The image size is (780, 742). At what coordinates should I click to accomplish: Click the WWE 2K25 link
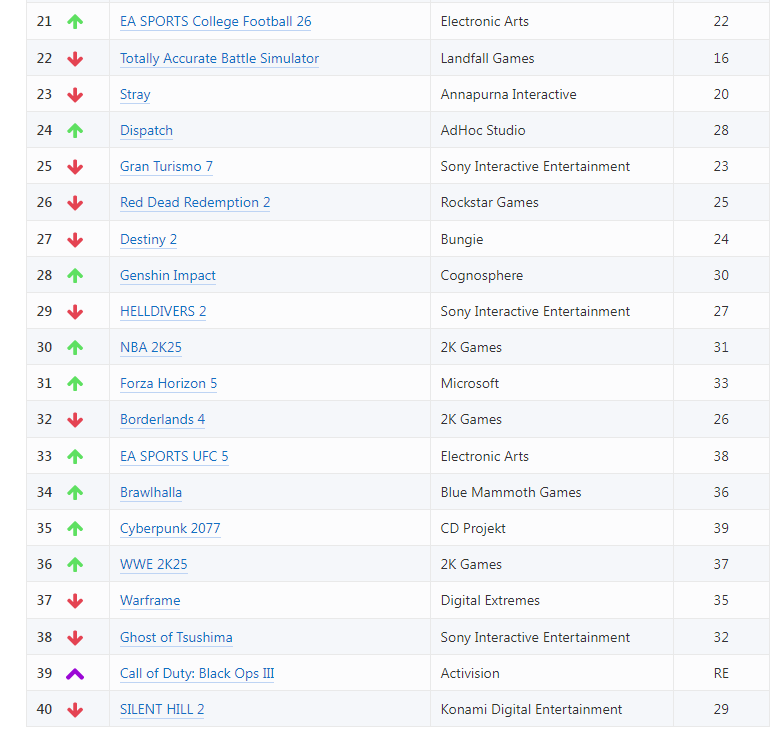click(x=153, y=564)
